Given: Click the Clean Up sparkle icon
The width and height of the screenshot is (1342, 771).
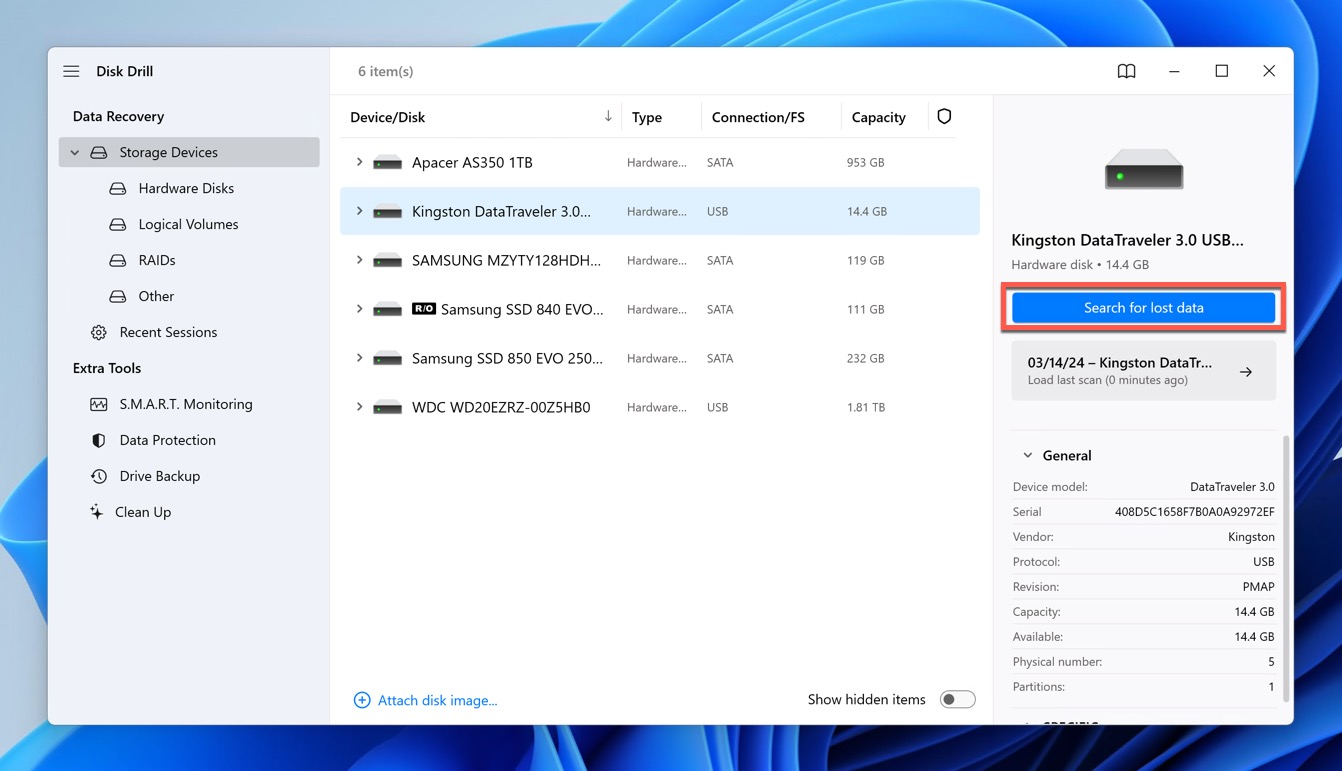Looking at the screenshot, I should (x=96, y=512).
